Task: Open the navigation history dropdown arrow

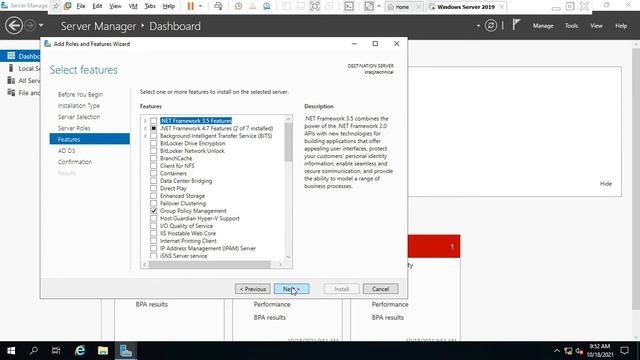Action: 41,26
